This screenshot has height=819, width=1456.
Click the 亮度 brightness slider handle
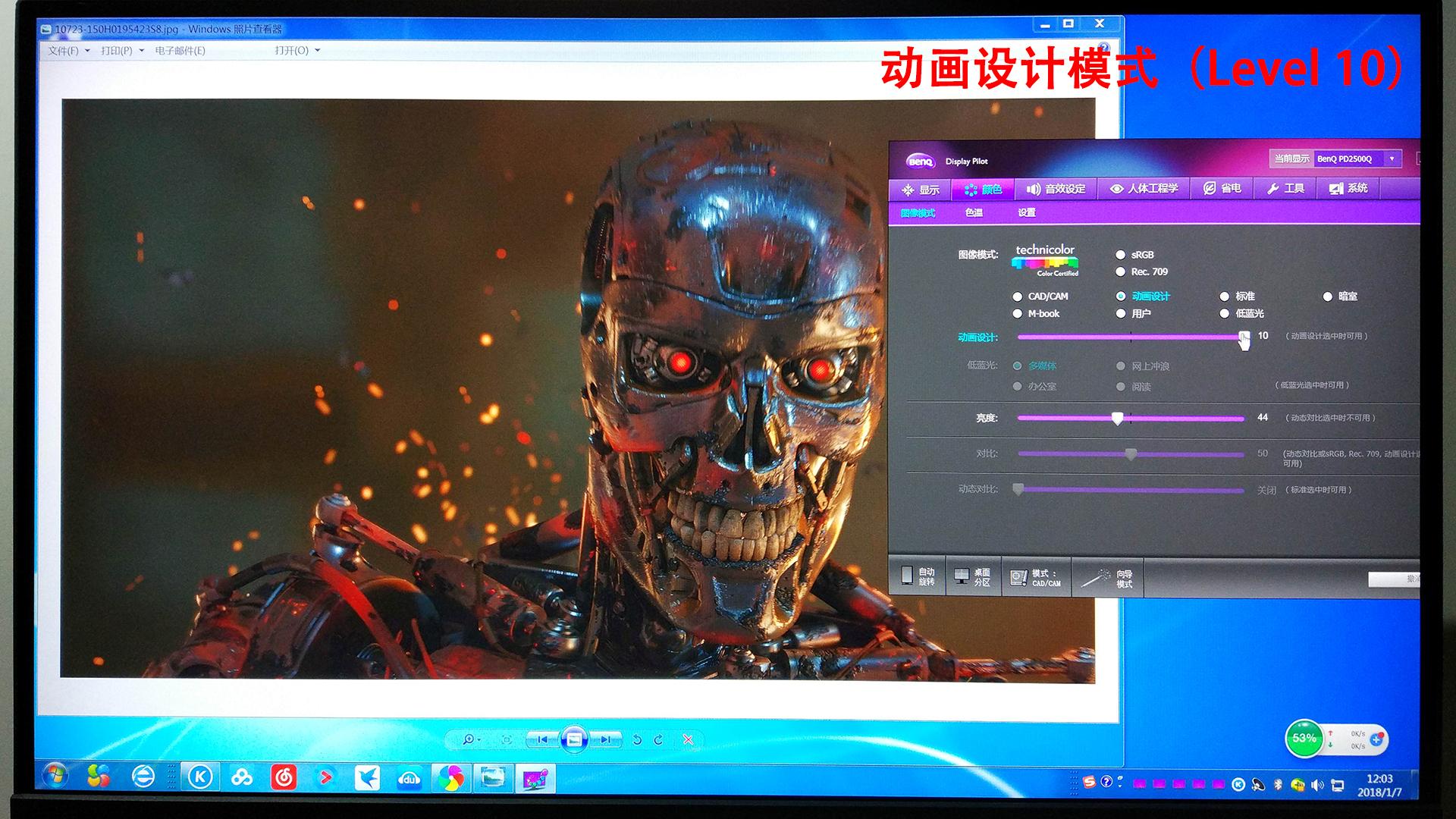[x=1117, y=418]
